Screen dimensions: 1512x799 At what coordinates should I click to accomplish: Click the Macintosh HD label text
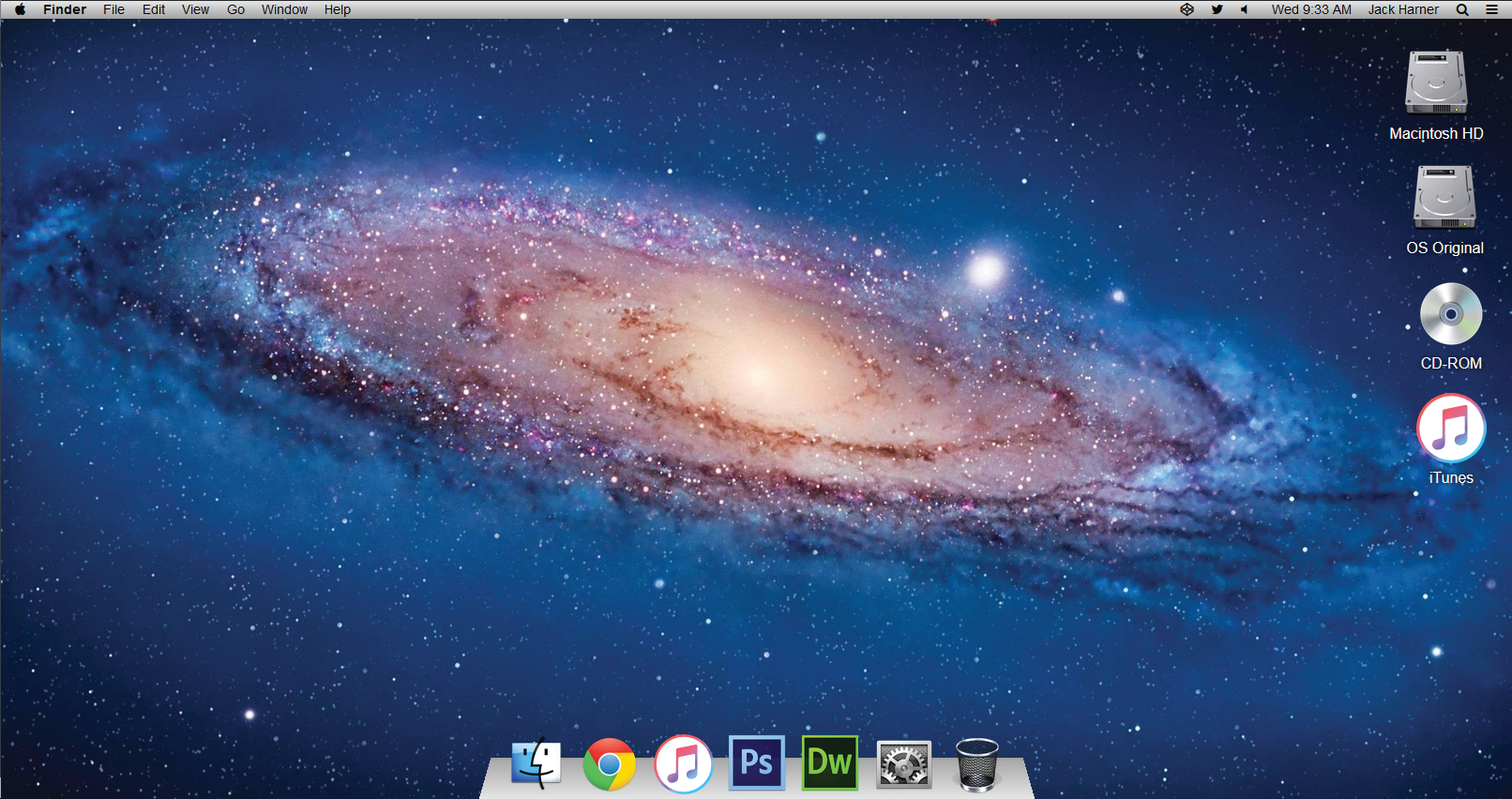pos(1436,133)
